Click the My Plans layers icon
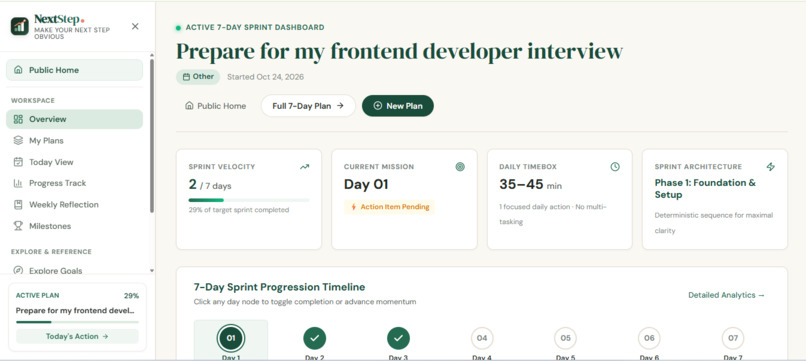Viewport: 806px width, 361px height. [x=19, y=140]
